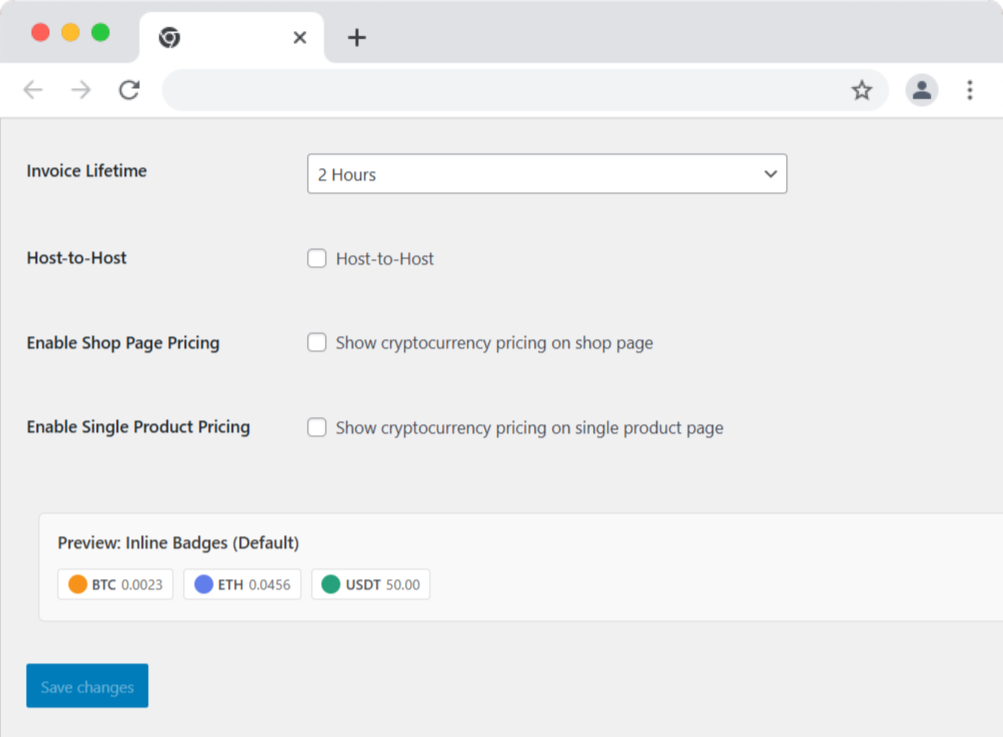Screen dimensions: 1003x737
Task: Bookmark page with the star icon
Action: [861, 91]
